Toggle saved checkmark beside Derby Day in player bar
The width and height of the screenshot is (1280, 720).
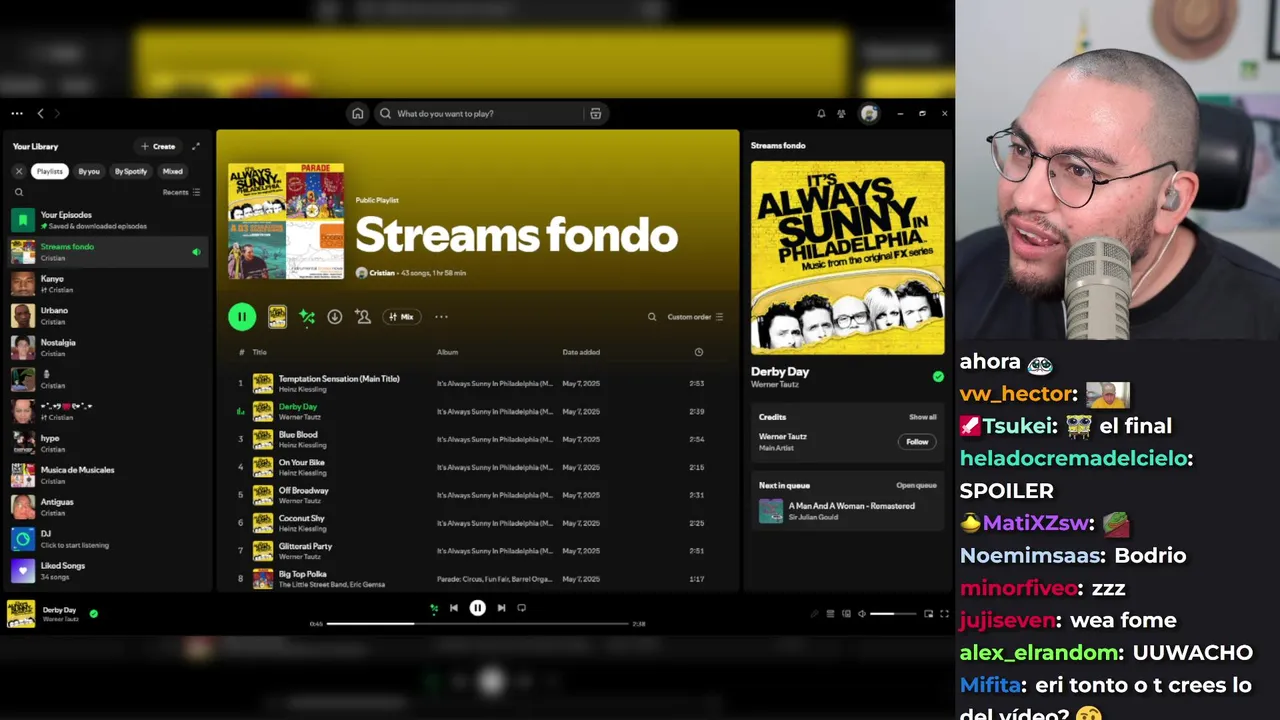(x=94, y=614)
